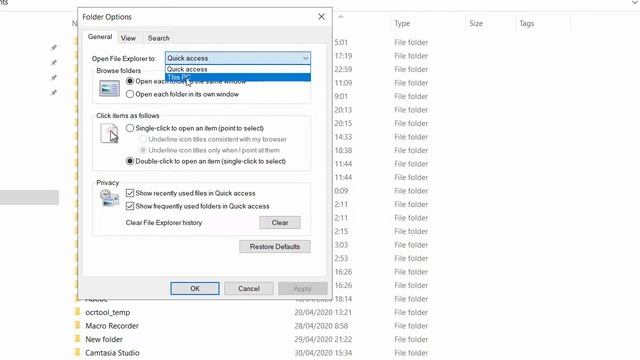Open the View tab
Viewport: 640px width, 360px height.
click(x=128, y=38)
